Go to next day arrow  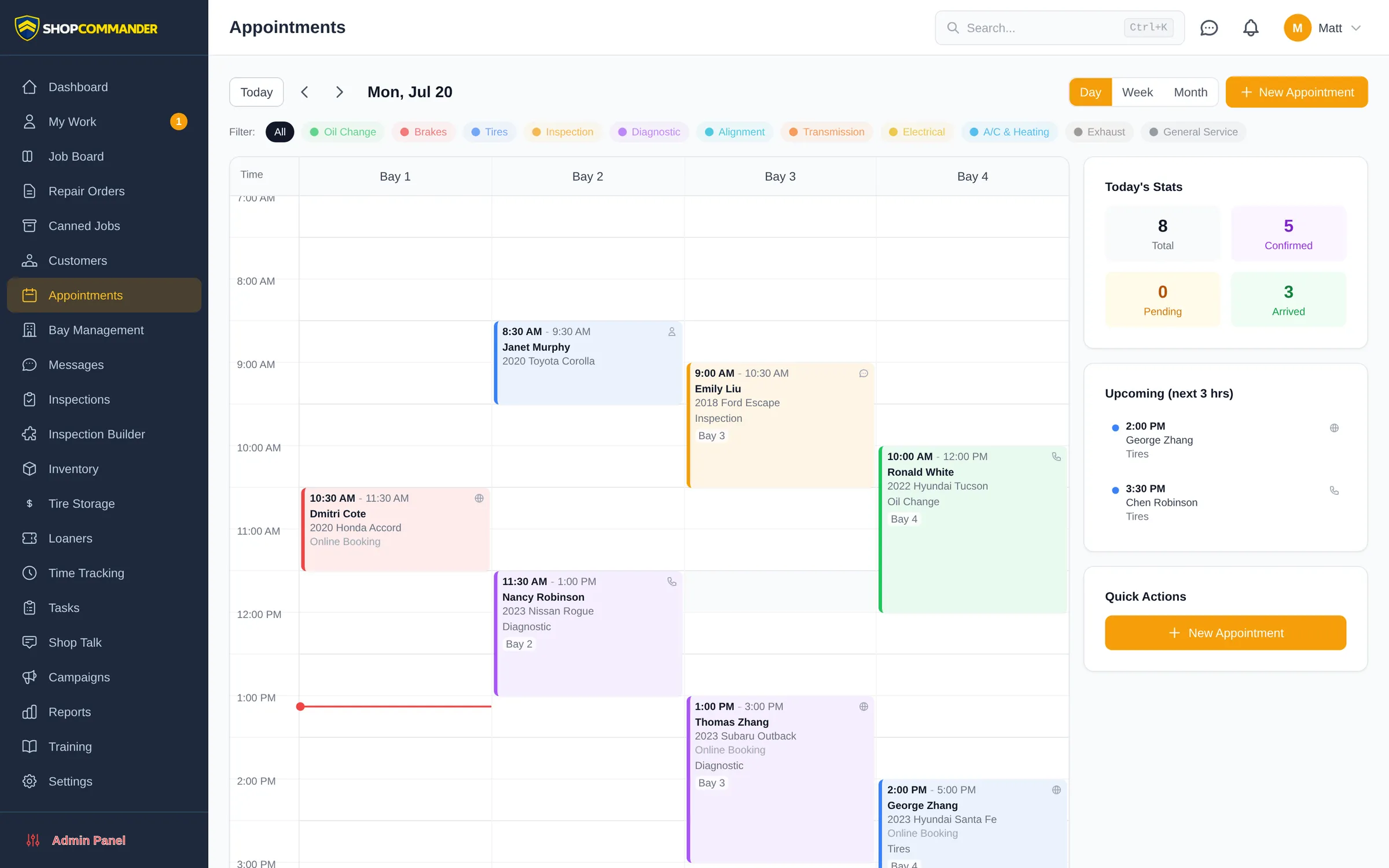click(340, 92)
